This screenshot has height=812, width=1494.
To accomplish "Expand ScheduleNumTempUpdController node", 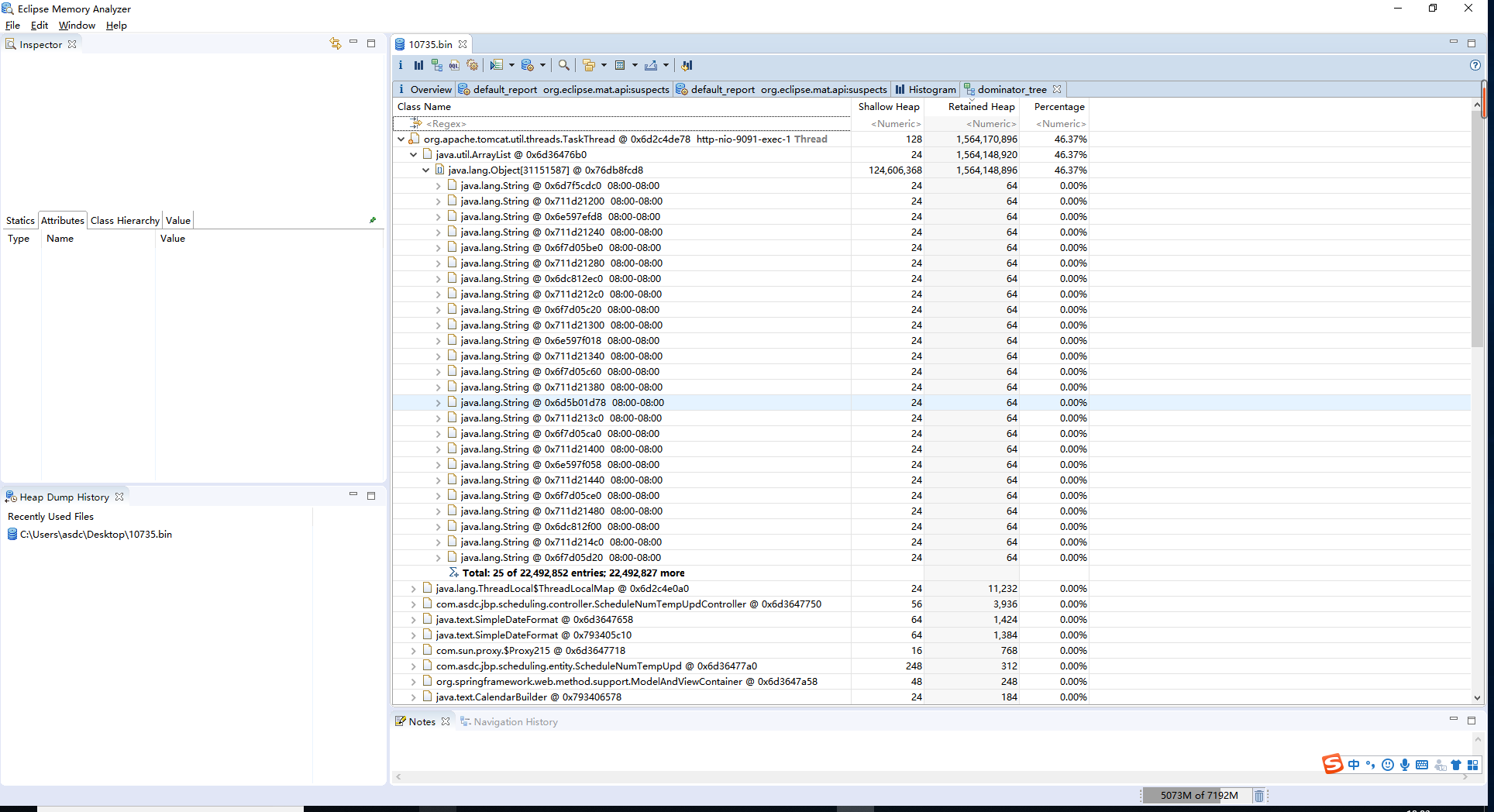I will pyautogui.click(x=414, y=604).
